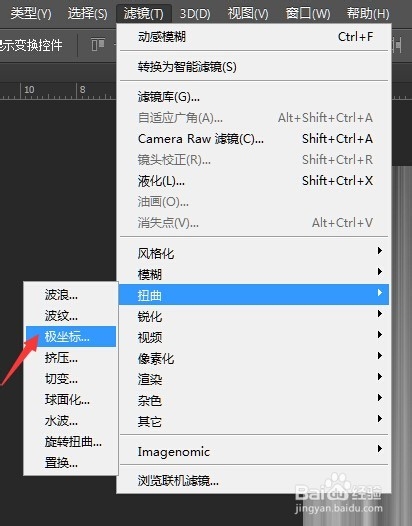Click 自适应广角(A)... menu entry
This screenshot has width=412, height=526.
254,118
